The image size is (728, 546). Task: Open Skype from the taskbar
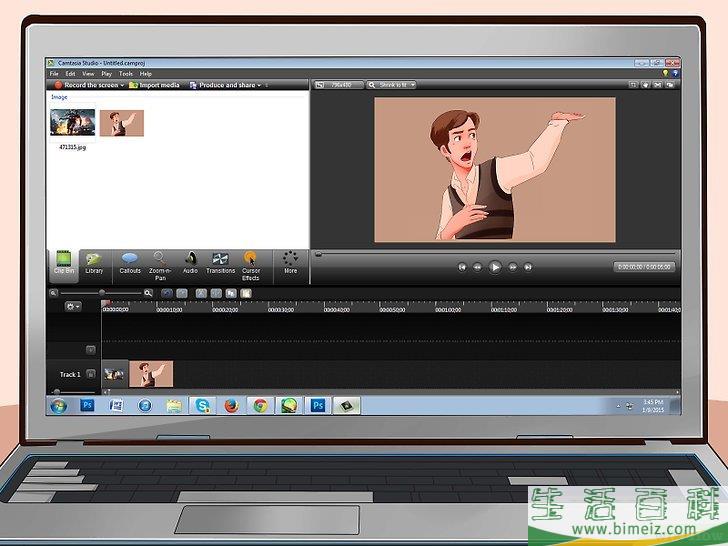(x=202, y=406)
